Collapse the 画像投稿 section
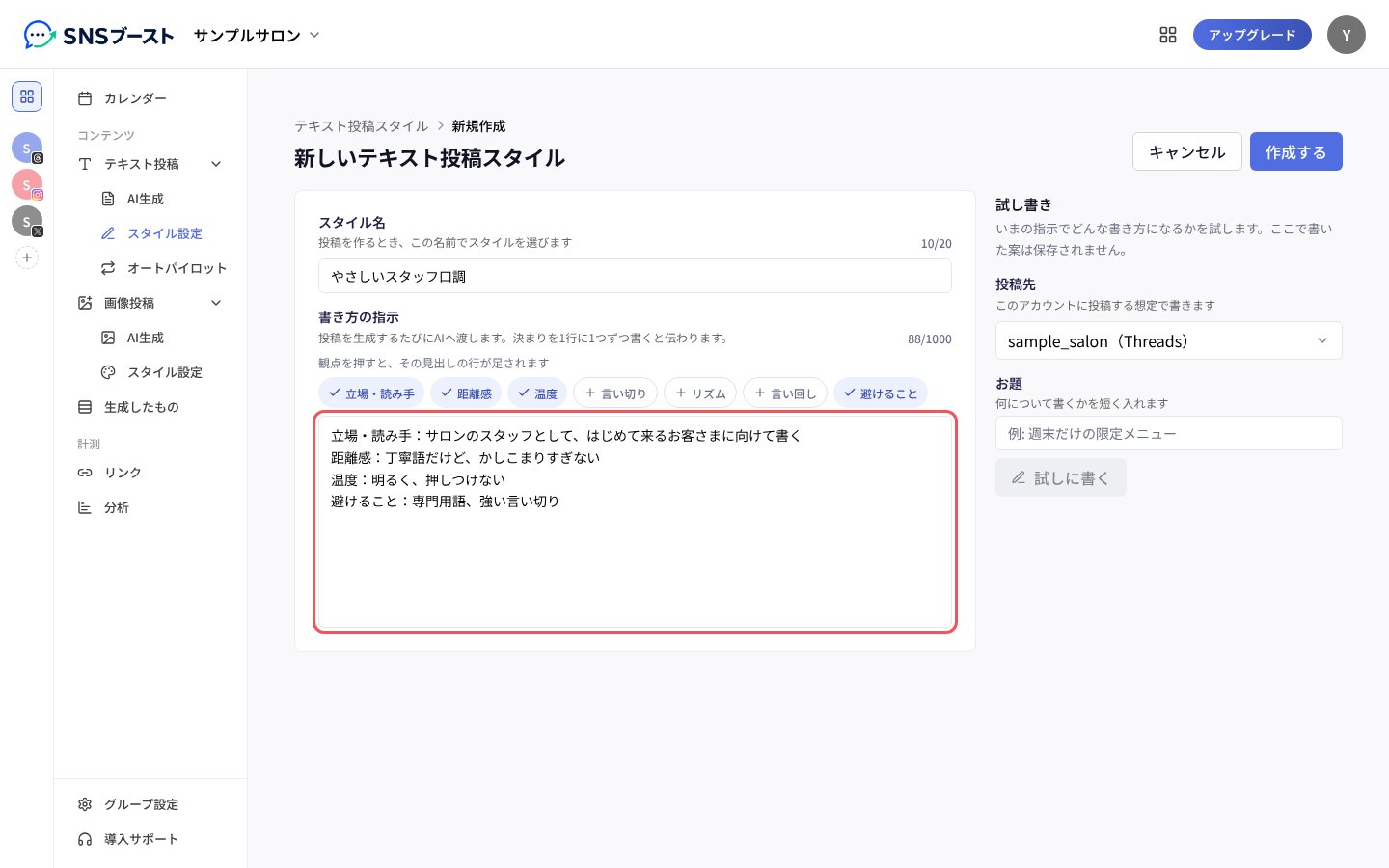 pos(216,303)
